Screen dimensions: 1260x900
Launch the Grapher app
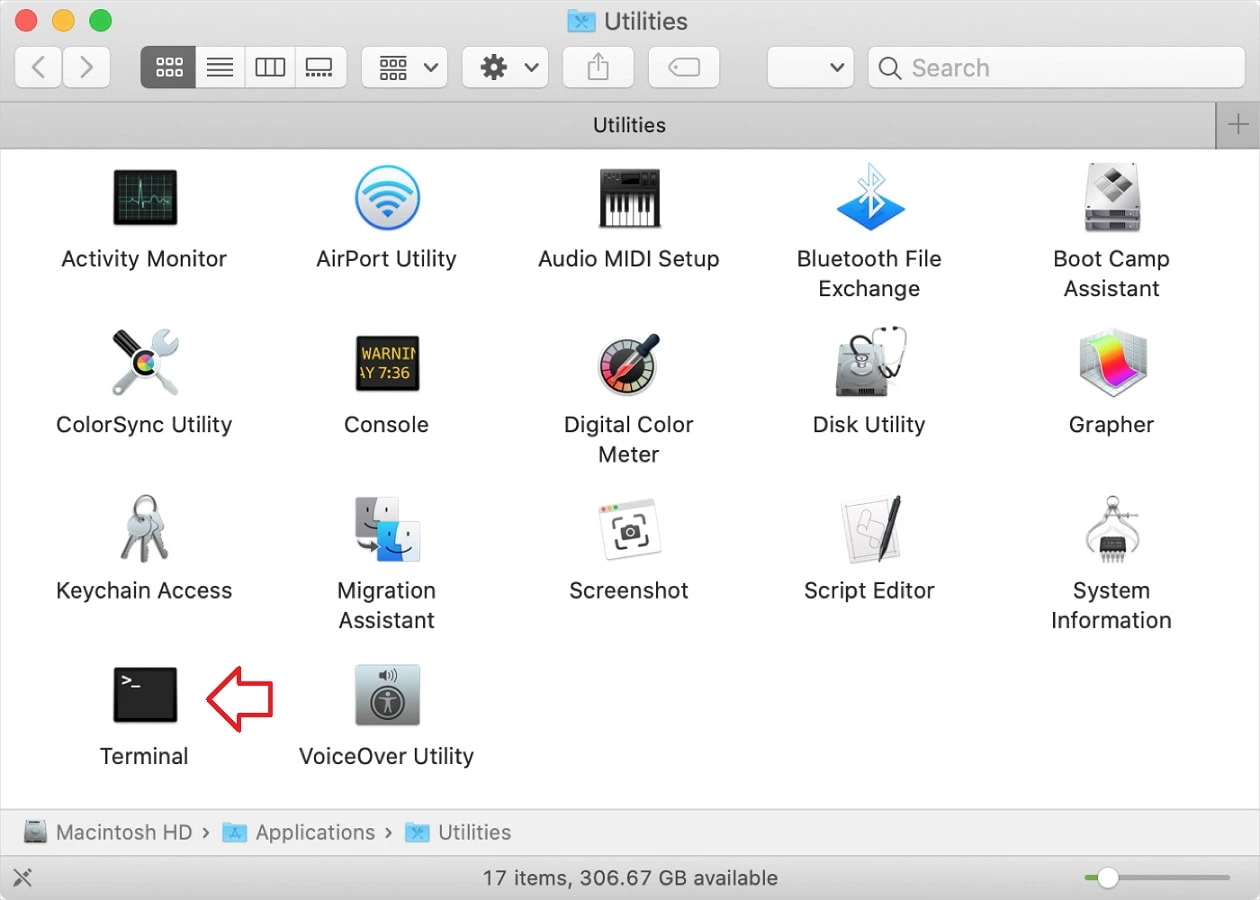coord(1112,363)
